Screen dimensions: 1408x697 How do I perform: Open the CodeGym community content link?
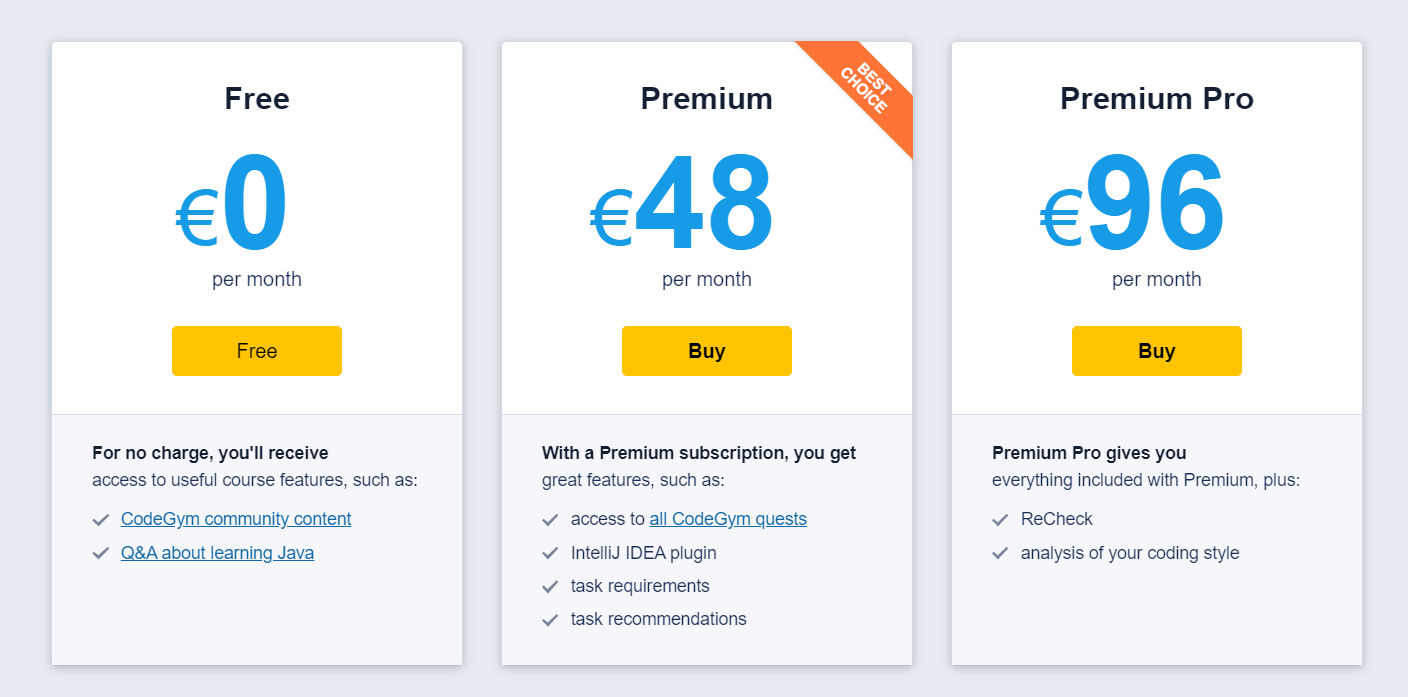click(236, 519)
